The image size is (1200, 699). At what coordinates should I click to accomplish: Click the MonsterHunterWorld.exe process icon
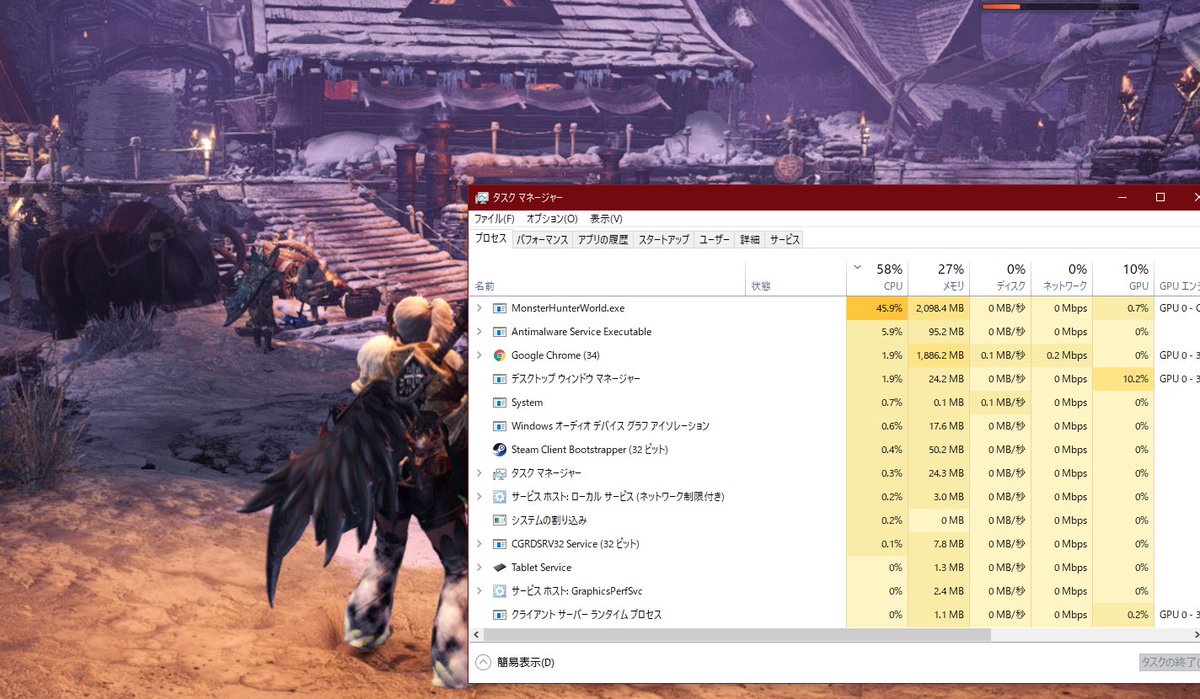pyautogui.click(x=500, y=308)
